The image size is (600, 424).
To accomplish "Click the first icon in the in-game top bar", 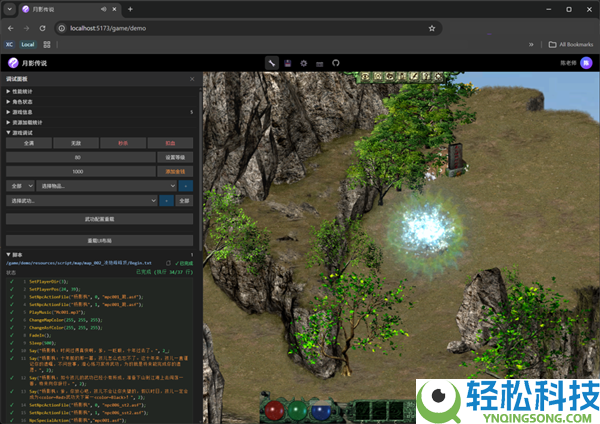I will coord(365,77).
